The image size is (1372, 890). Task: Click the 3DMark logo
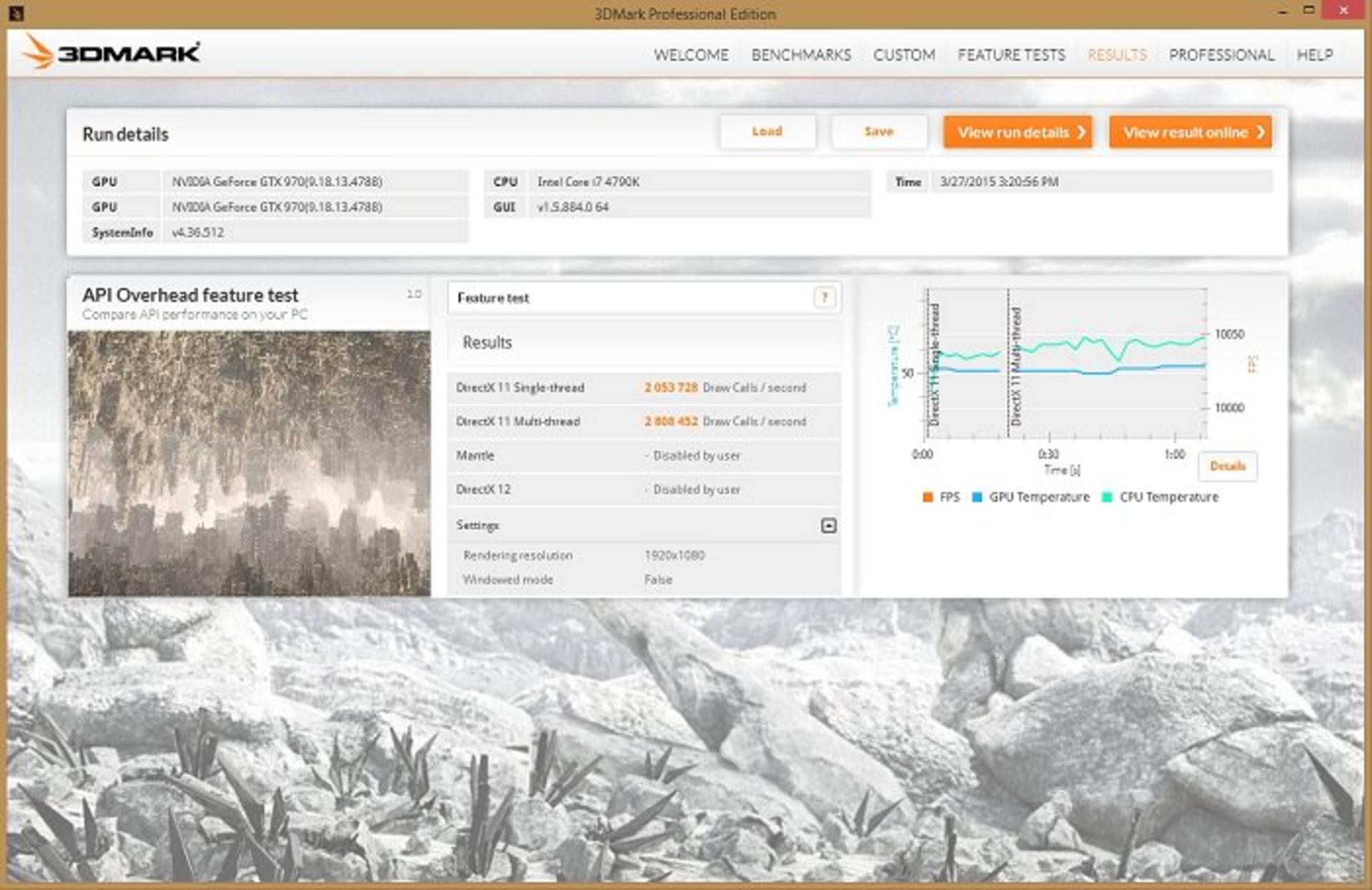[x=111, y=52]
